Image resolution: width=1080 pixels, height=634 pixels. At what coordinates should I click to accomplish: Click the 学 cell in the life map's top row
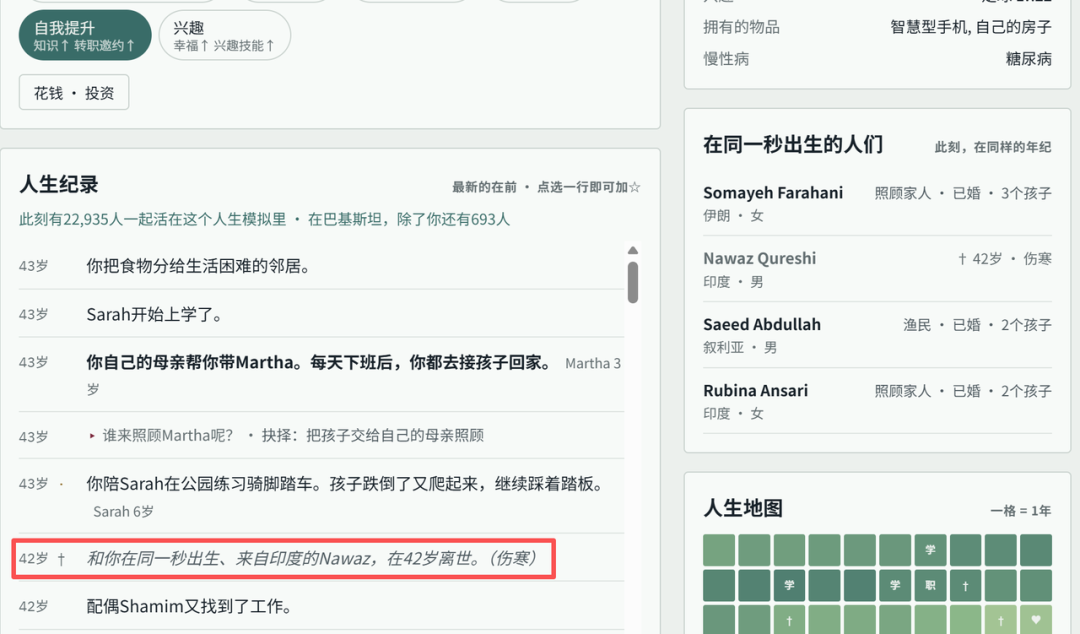click(931, 550)
